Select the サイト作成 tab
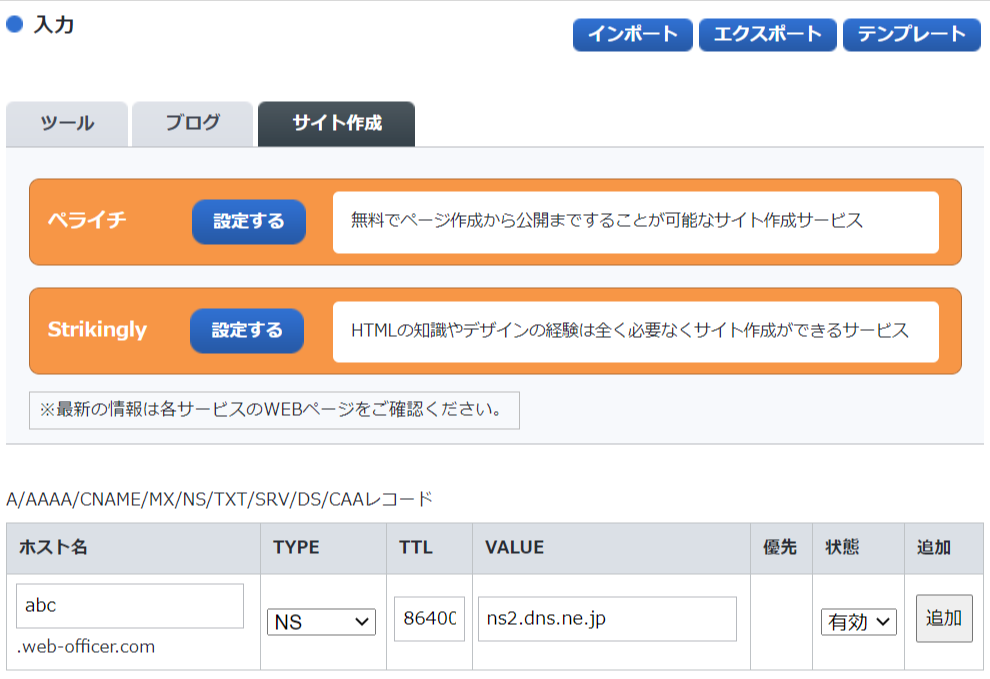The width and height of the screenshot is (990, 679). pos(337,124)
